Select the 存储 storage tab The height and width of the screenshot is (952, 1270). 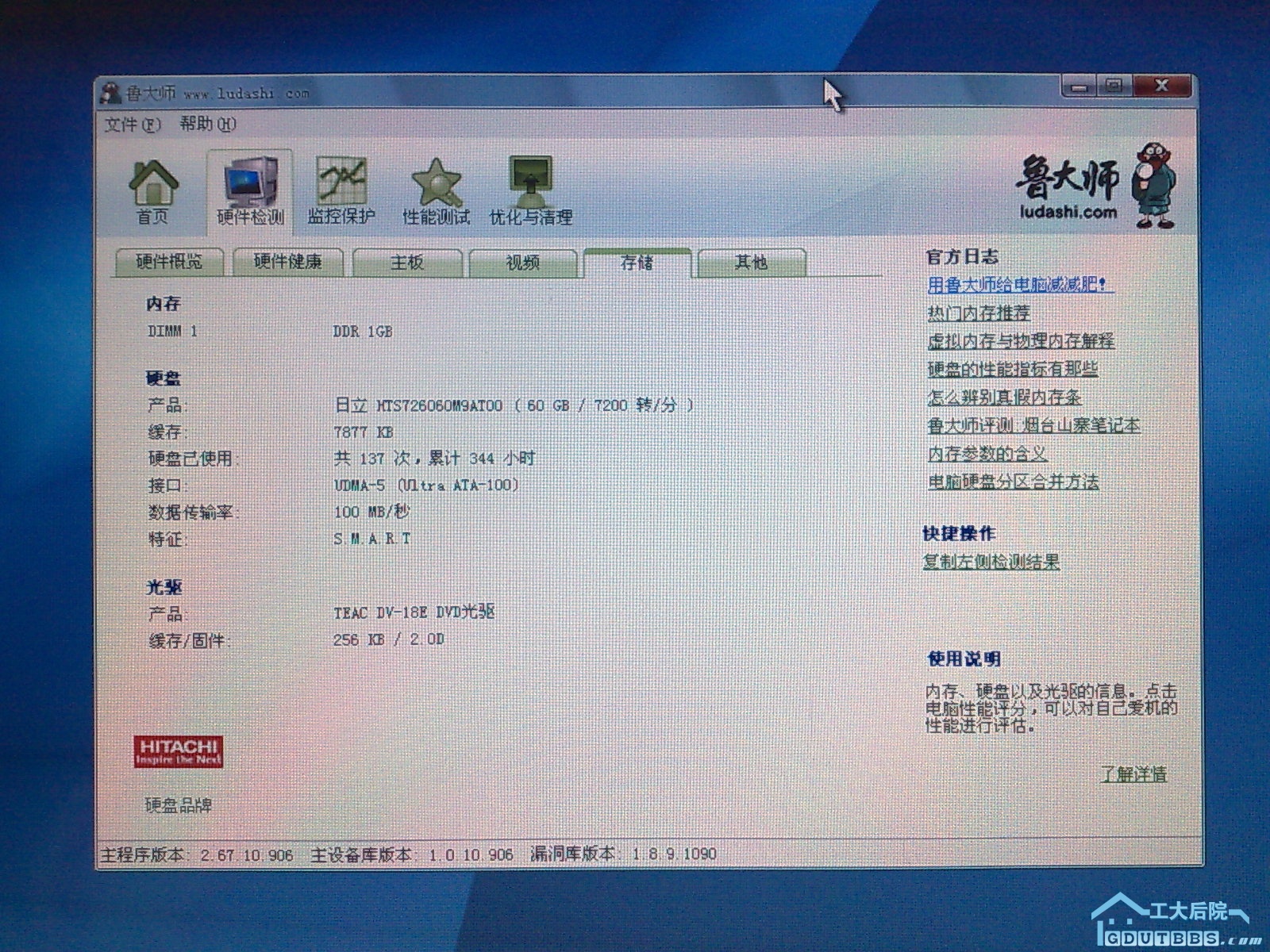pos(637,262)
